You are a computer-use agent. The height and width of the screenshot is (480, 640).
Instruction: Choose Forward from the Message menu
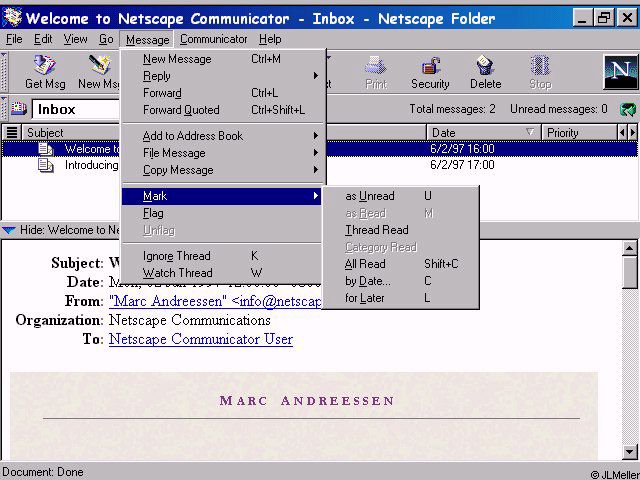(x=223, y=93)
